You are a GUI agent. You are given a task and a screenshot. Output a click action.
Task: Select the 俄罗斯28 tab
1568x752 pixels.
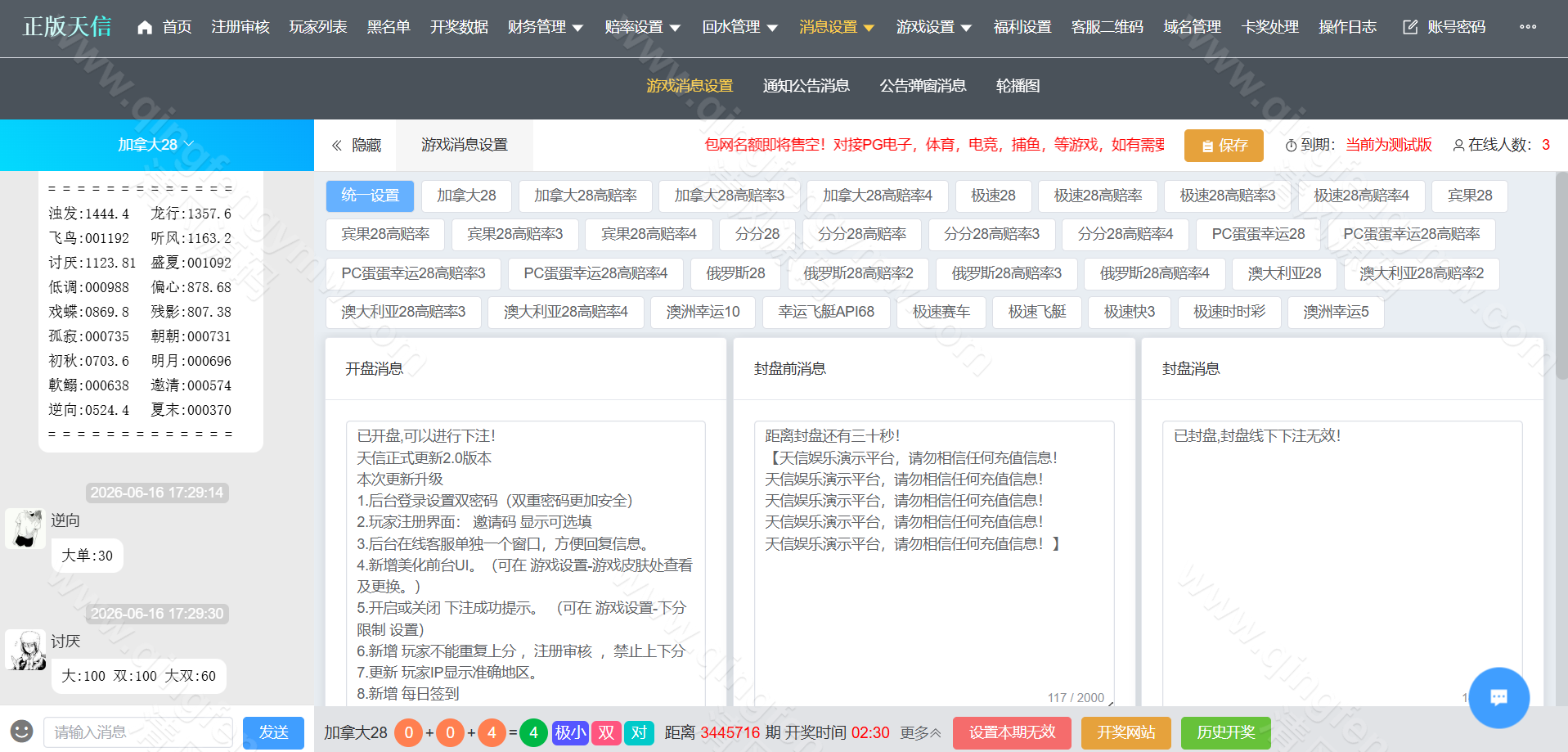735,273
